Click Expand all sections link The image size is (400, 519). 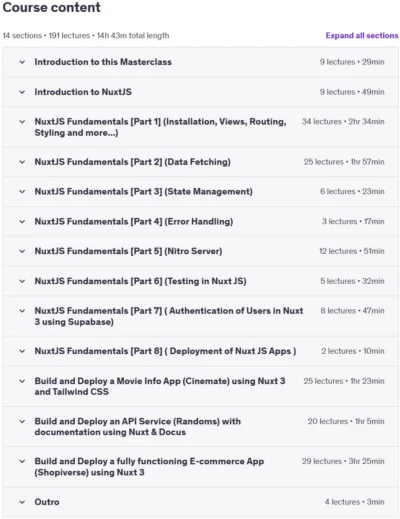point(362,35)
